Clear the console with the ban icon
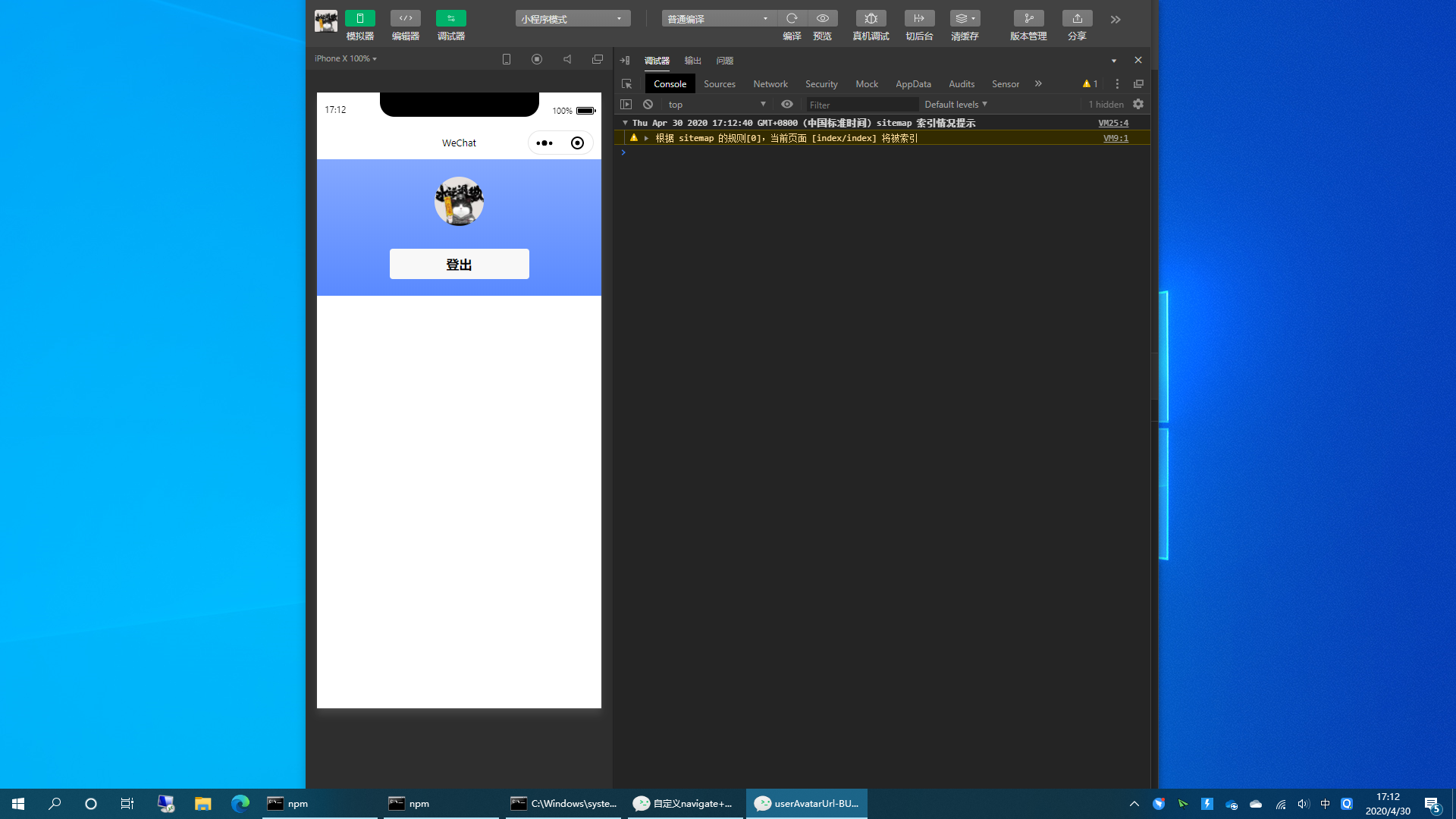Image resolution: width=1456 pixels, height=819 pixels. tap(648, 105)
